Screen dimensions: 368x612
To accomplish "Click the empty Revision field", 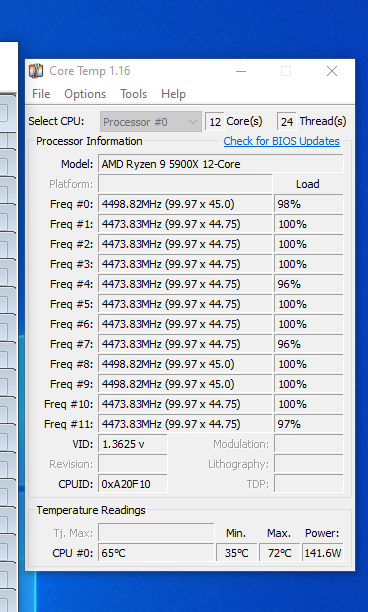I will [133, 464].
